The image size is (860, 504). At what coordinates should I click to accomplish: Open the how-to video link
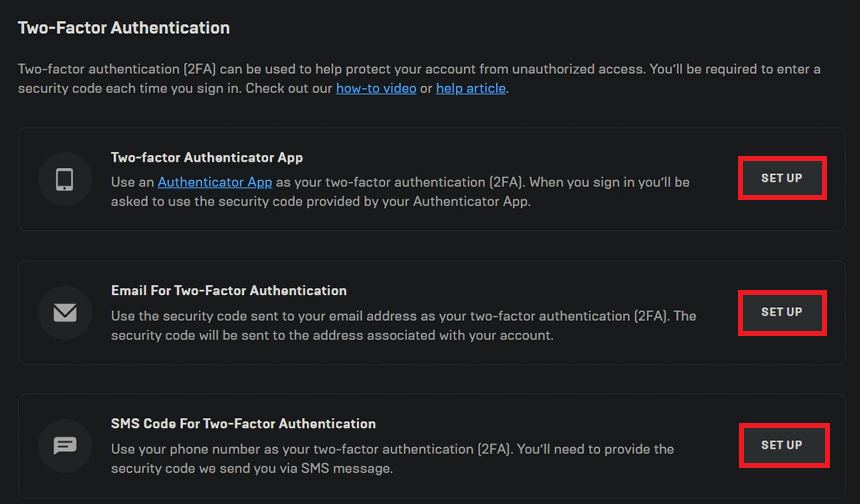click(375, 88)
